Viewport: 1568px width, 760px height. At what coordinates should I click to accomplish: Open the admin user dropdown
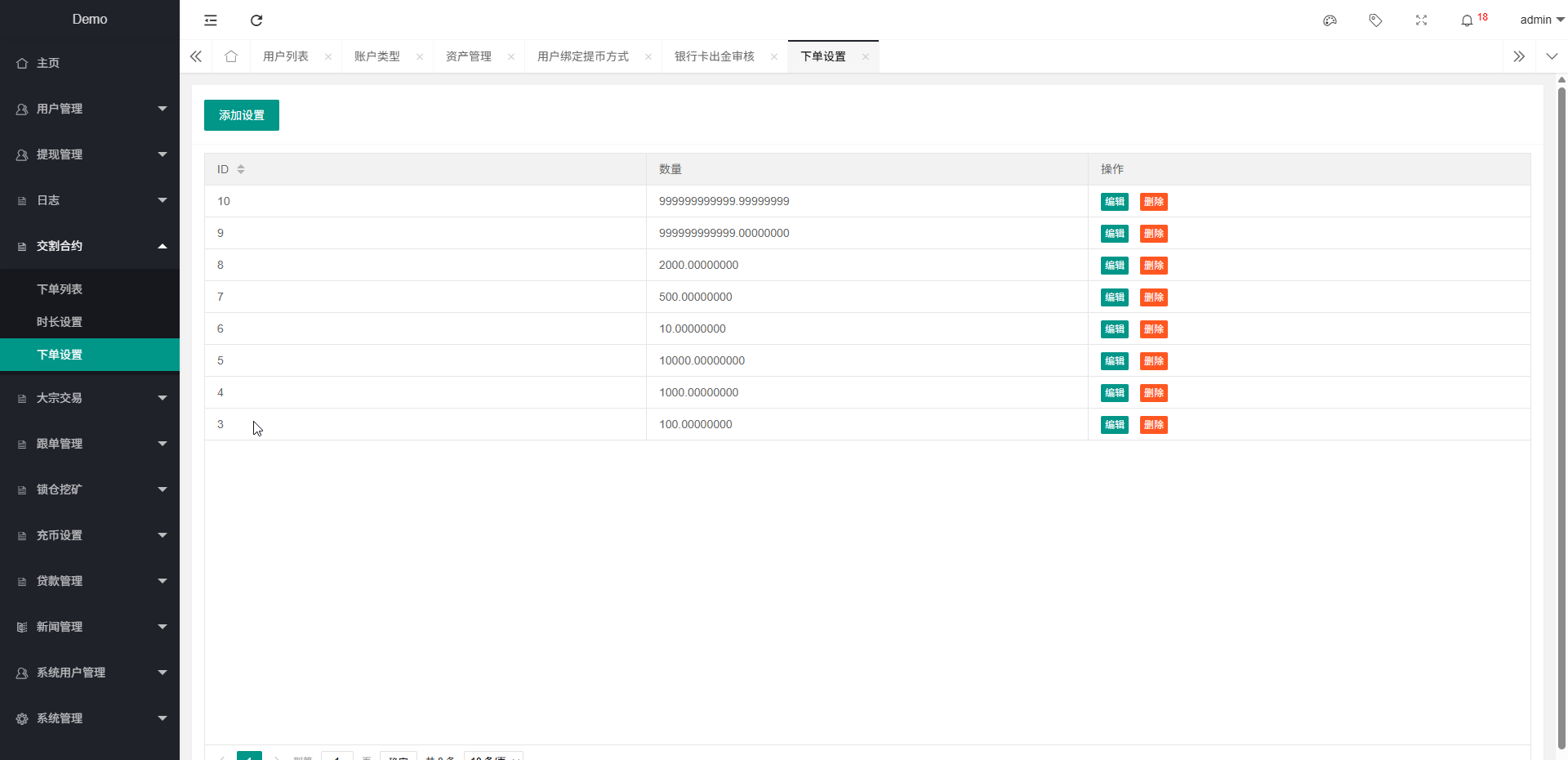click(1541, 20)
